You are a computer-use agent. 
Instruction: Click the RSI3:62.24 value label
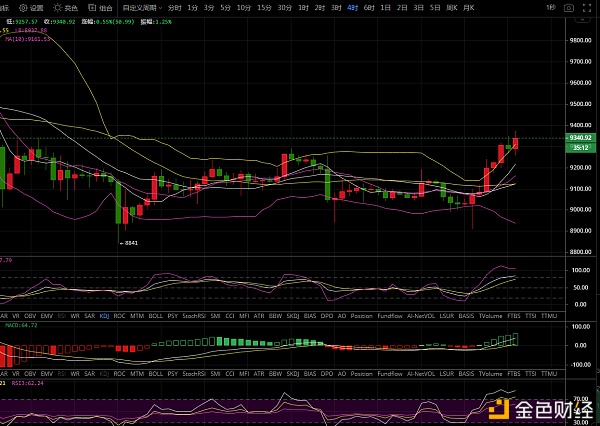pos(28,383)
